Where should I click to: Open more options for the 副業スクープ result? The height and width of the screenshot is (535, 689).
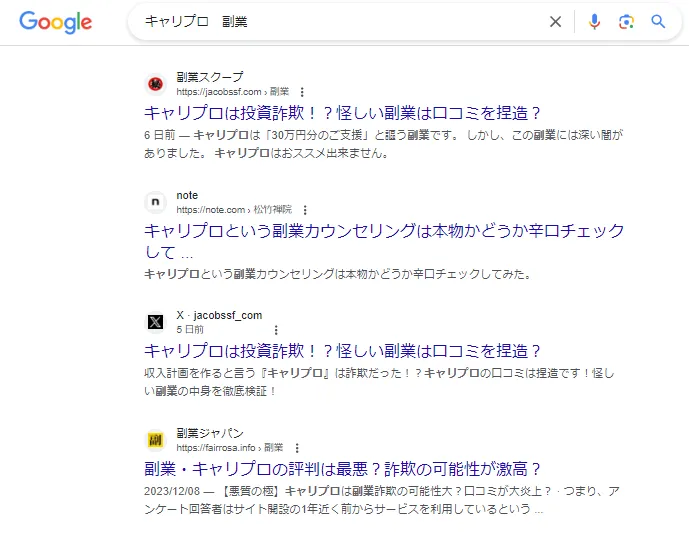pyautogui.click(x=301, y=91)
